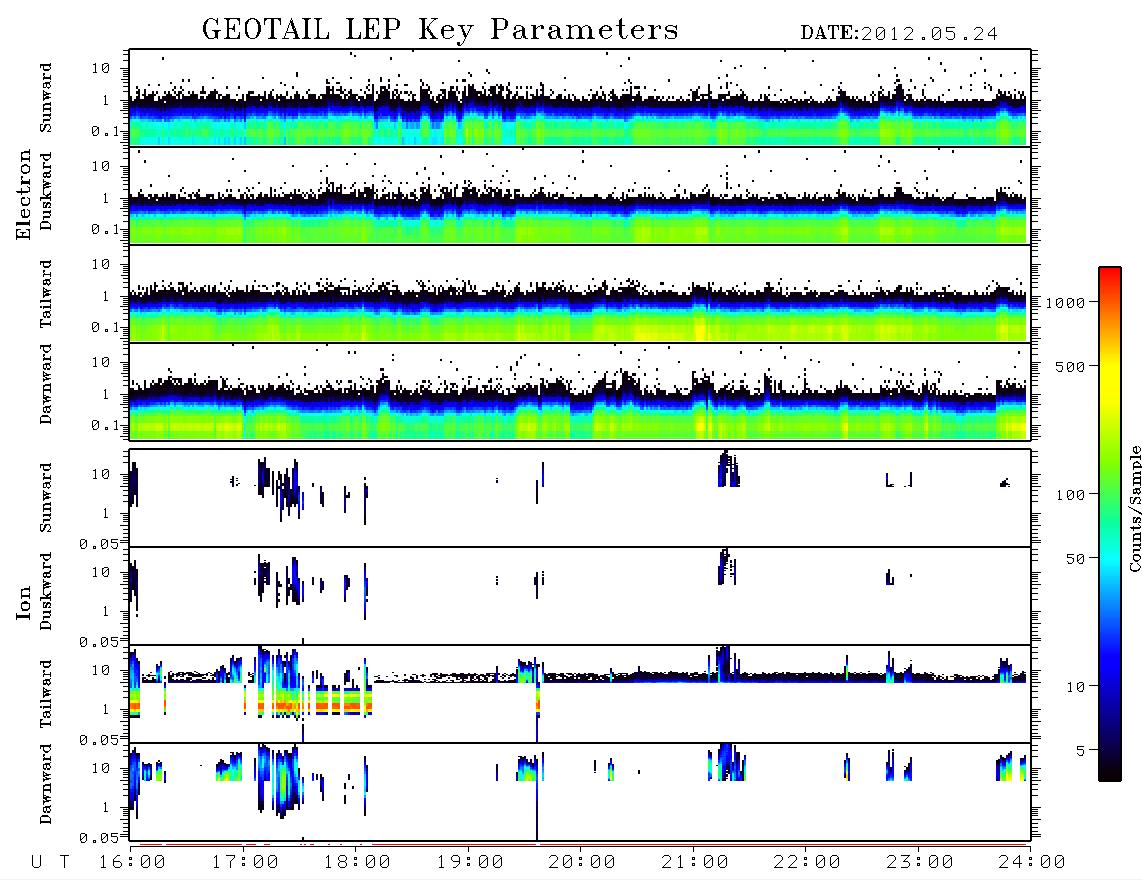Click the 0.1 tick of Electron Duskward panel
The width and height of the screenshot is (1142, 880).
point(105,229)
